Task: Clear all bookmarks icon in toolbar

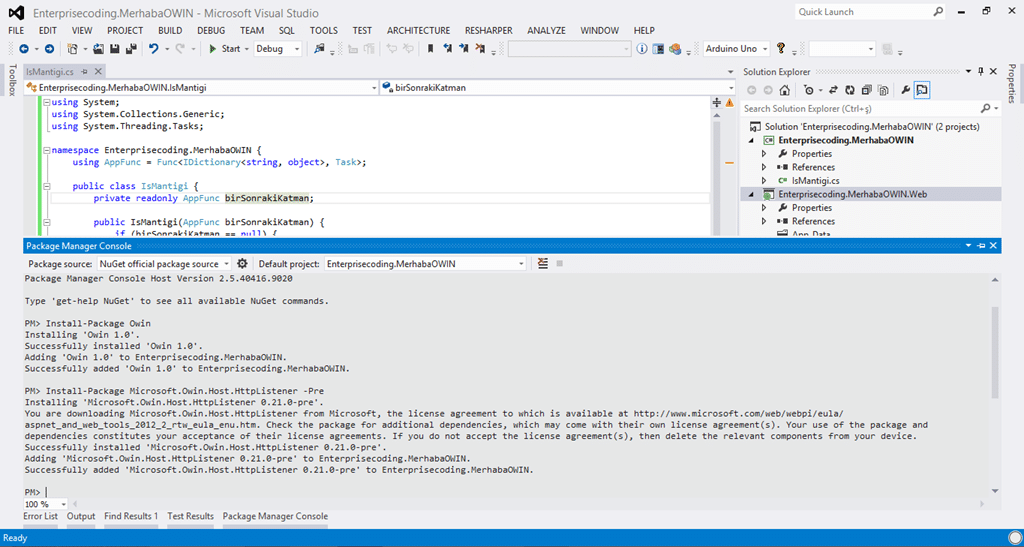Action: (x=480, y=49)
